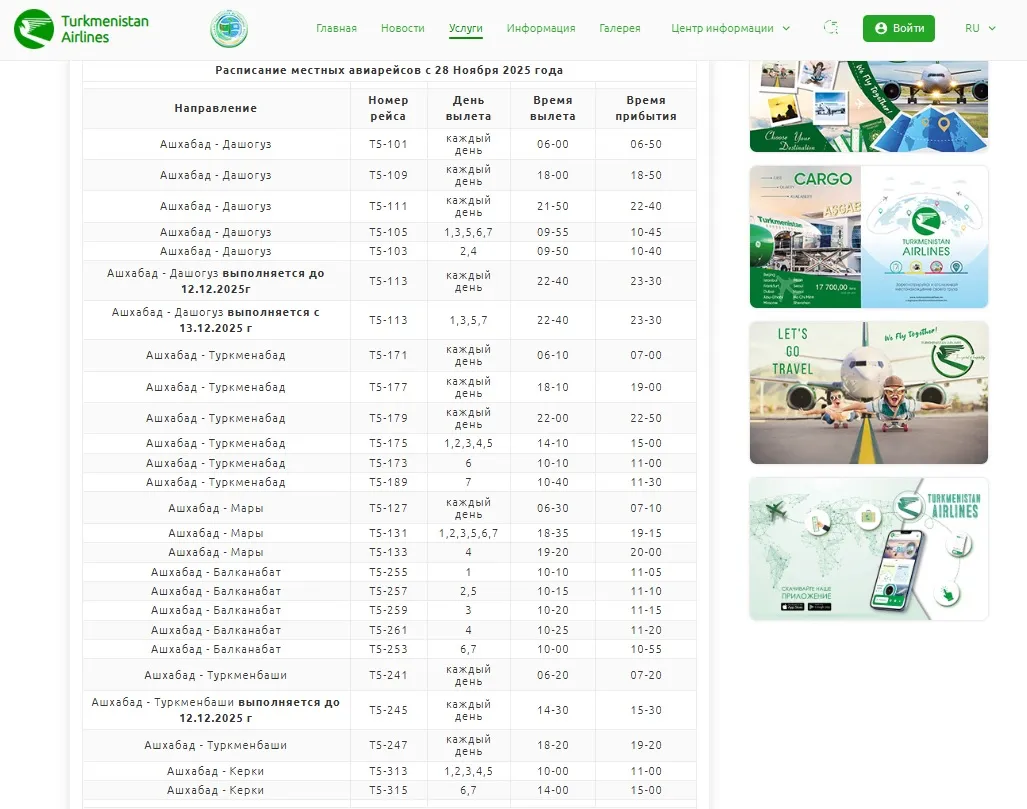Click flight number T5-101 in the table
Image resolution: width=1027 pixels, height=809 pixels.
tap(388, 144)
